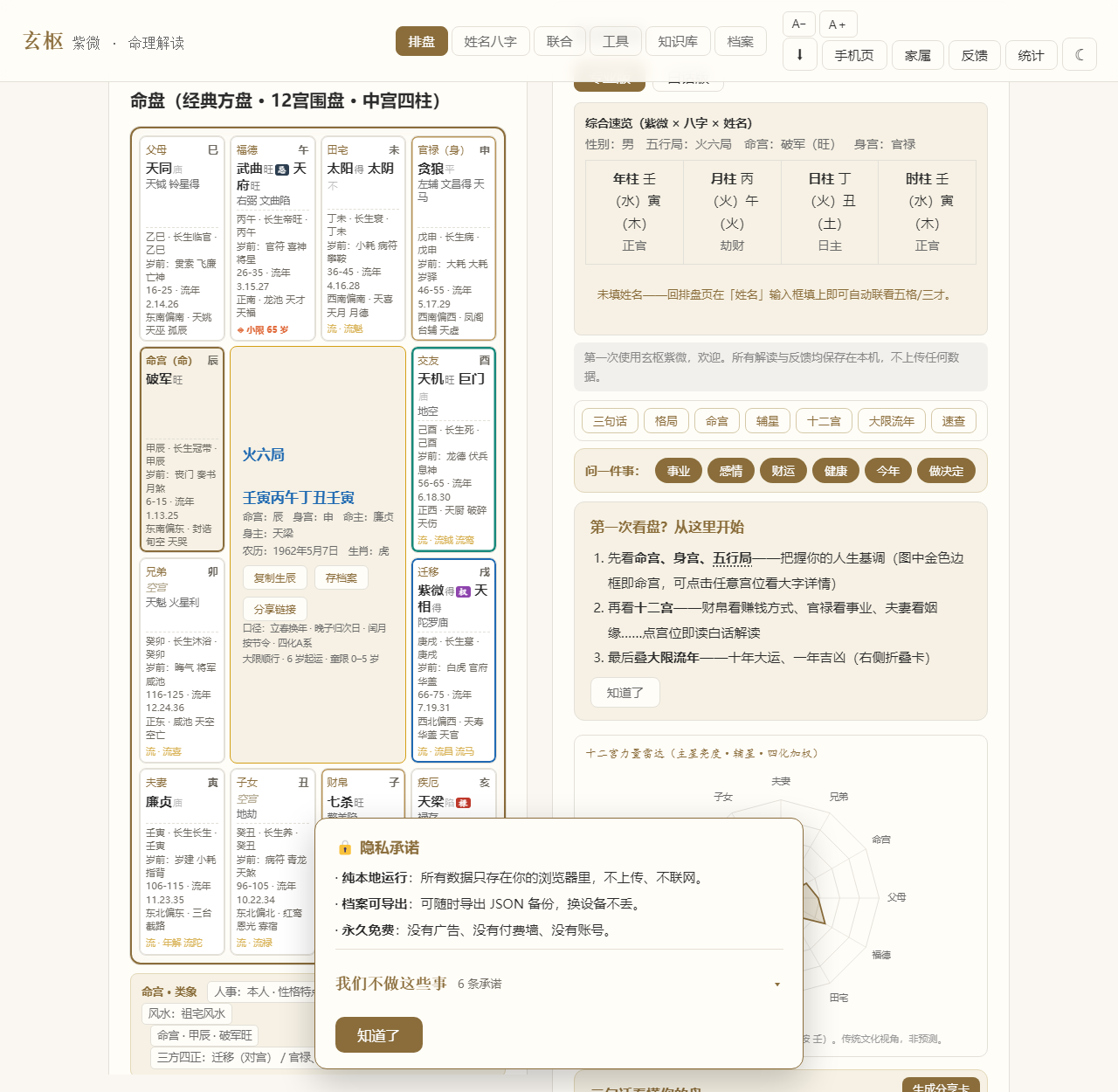This screenshot has height=1092, width=1118.
Task: Ask about 事业
Action: 679,471
